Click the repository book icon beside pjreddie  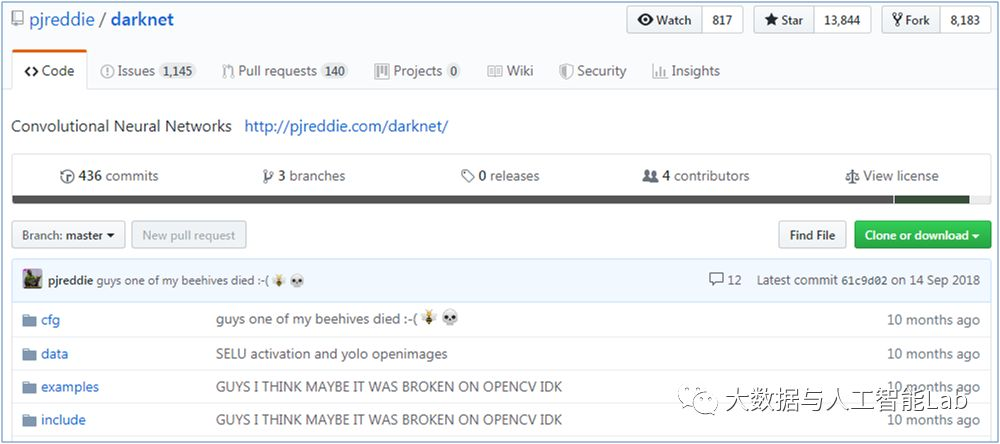pyautogui.click(x=17, y=18)
